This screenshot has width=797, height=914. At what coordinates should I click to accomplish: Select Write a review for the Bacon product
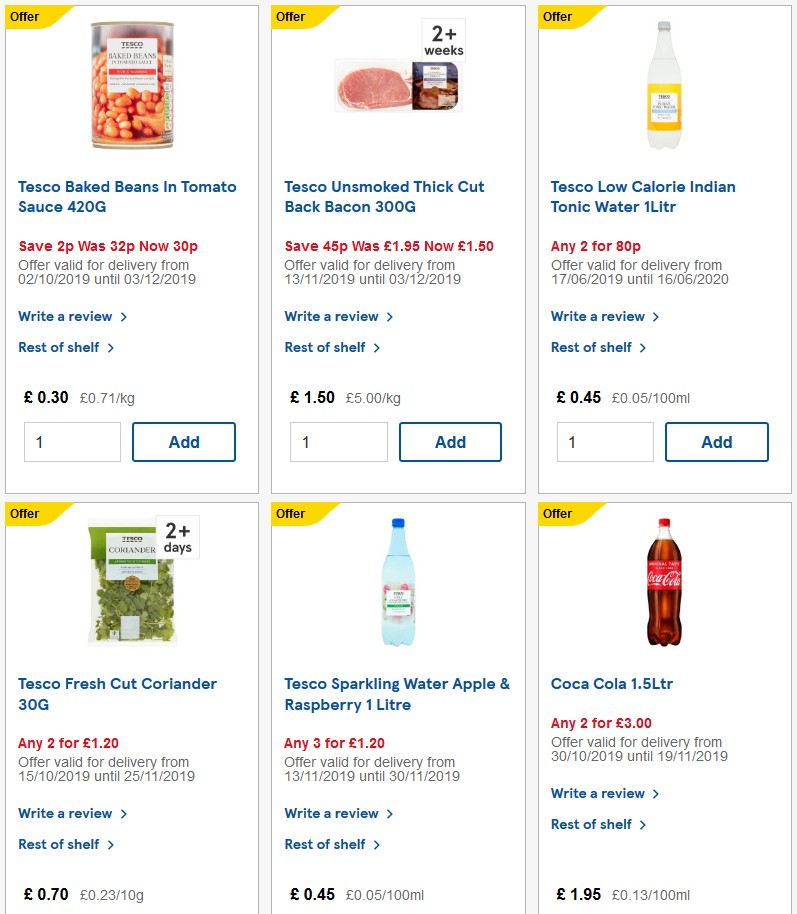click(331, 316)
